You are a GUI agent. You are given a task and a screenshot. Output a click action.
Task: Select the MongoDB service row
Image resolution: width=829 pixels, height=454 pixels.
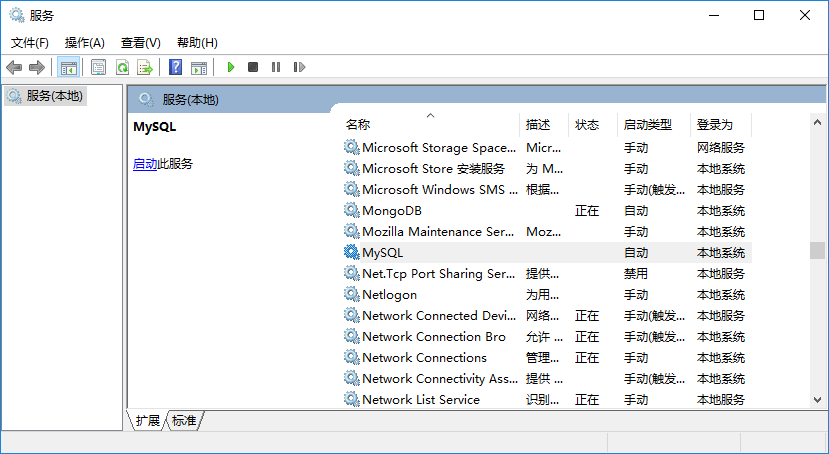[392, 210]
